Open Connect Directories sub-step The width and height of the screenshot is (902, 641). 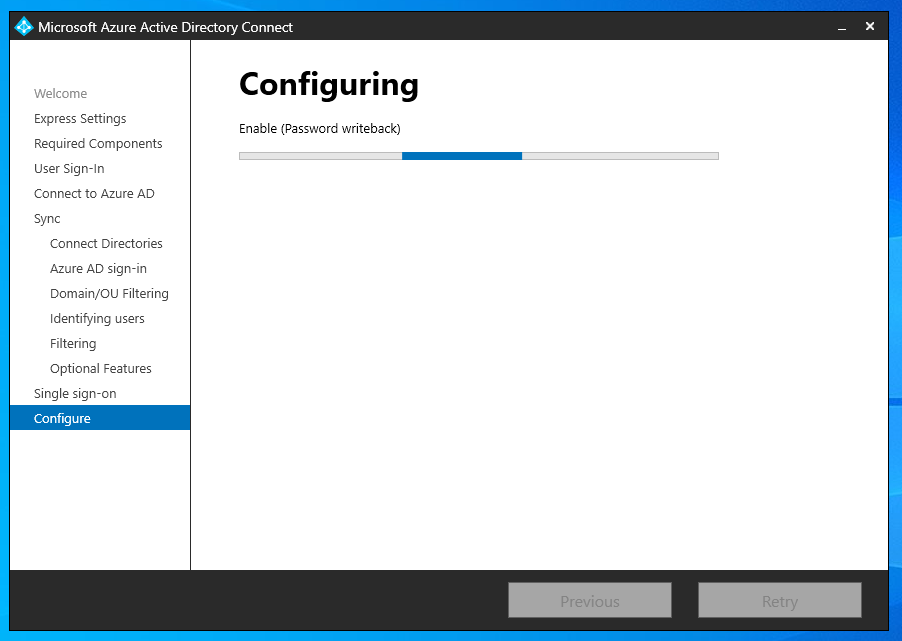[x=106, y=243]
